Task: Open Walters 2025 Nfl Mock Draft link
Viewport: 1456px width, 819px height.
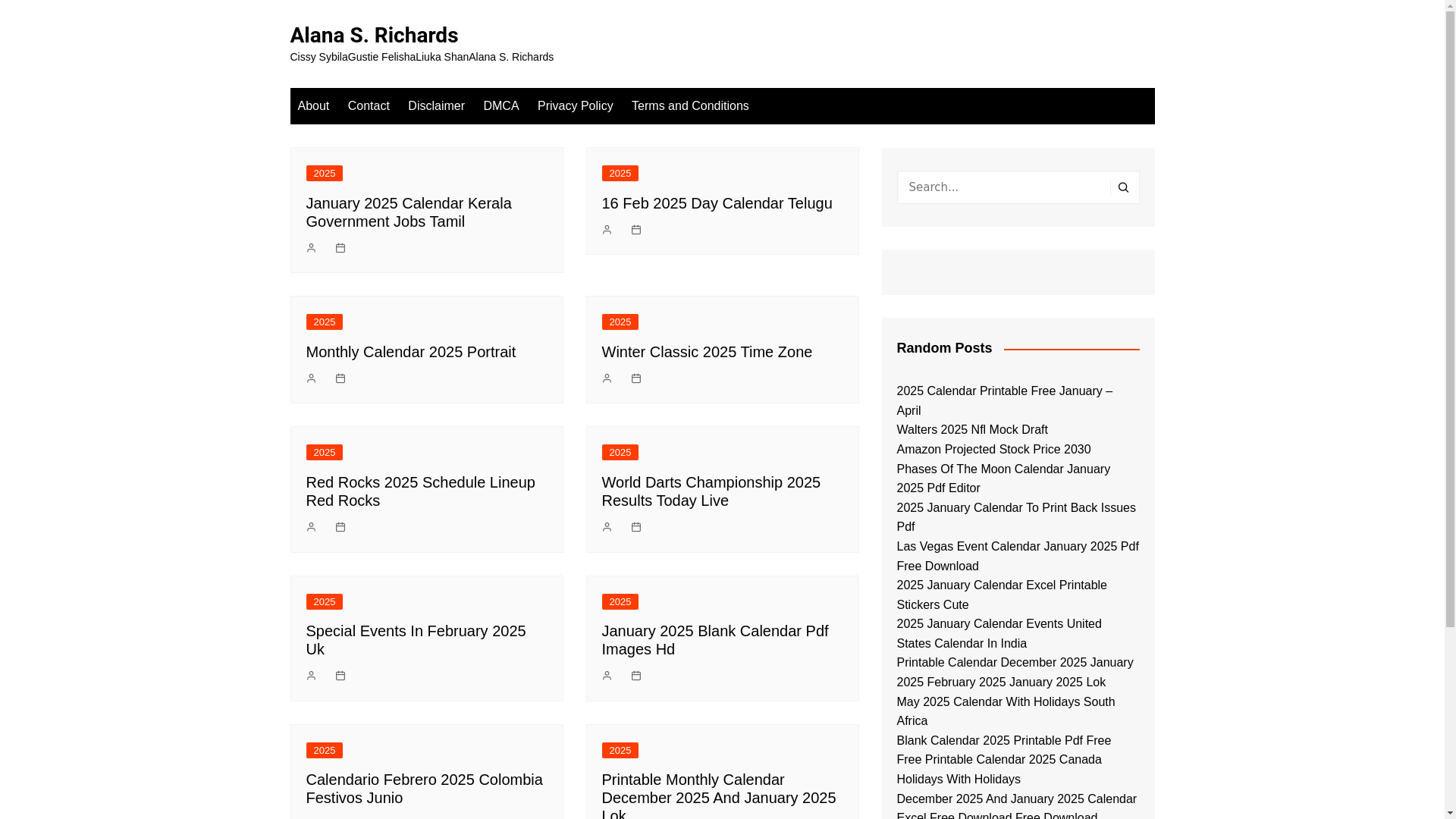Action: click(x=971, y=430)
